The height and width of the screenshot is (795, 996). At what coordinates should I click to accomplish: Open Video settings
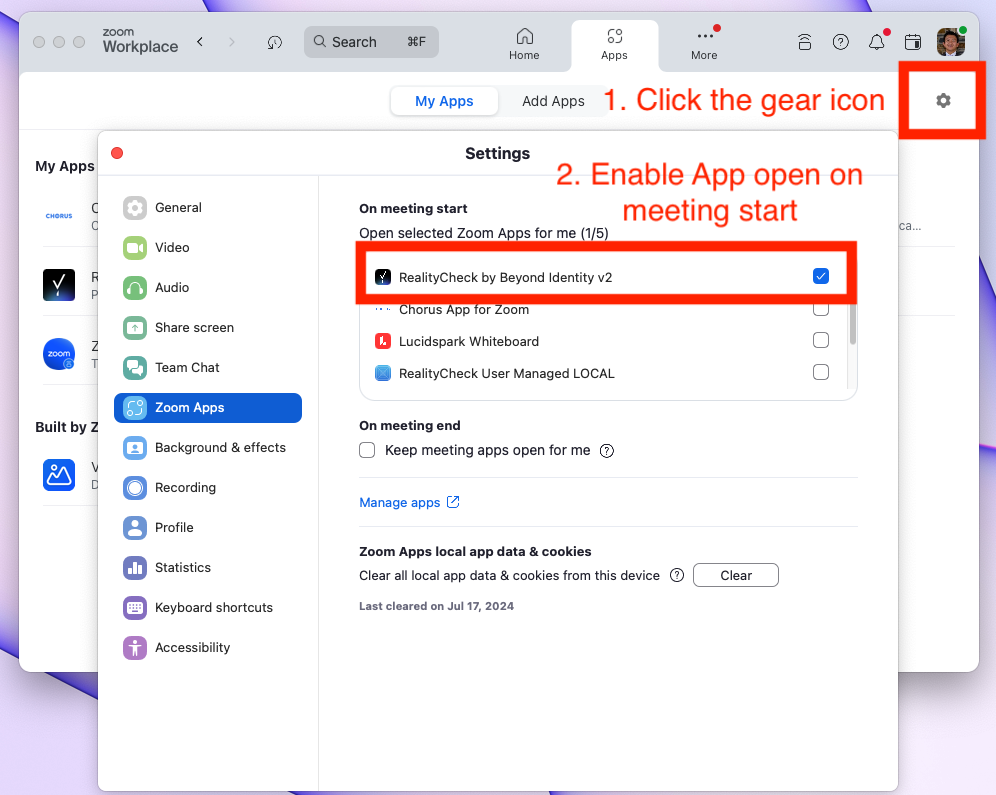(x=208, y=248)
